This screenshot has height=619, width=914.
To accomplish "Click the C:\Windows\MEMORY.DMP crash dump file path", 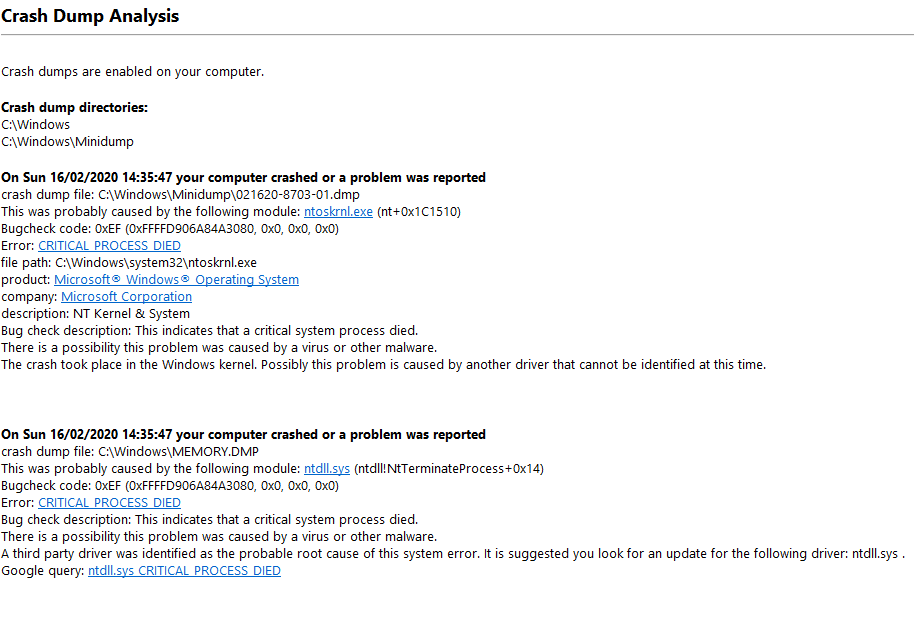I will [179, 452].
